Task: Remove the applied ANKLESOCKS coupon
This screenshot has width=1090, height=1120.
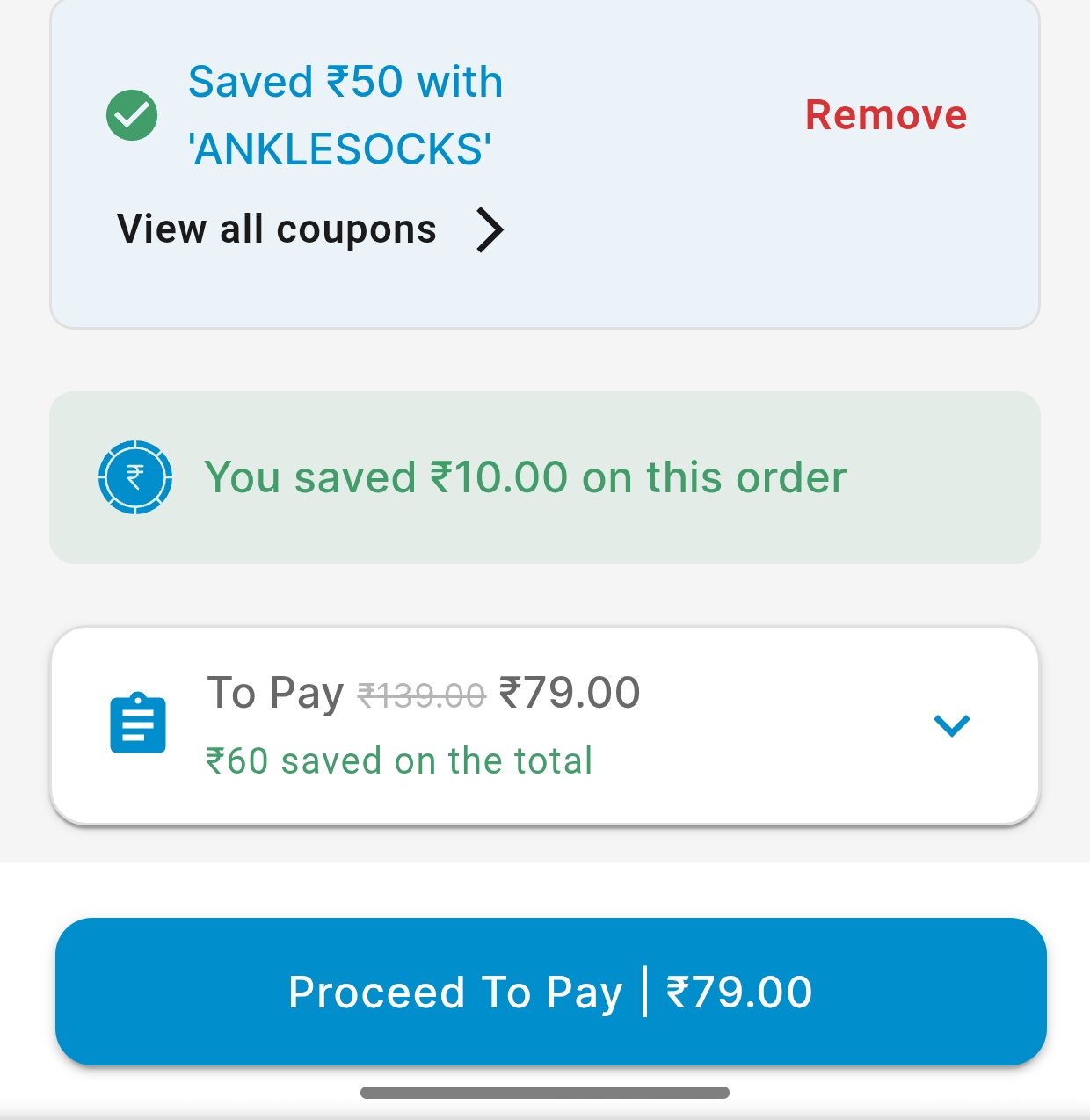Action: pos(885,115)
